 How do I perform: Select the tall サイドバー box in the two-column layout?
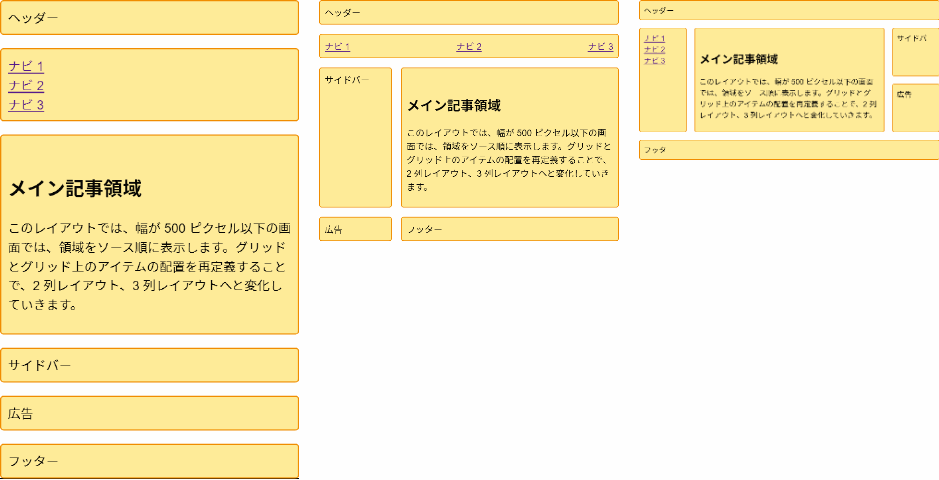click(355, 138)
